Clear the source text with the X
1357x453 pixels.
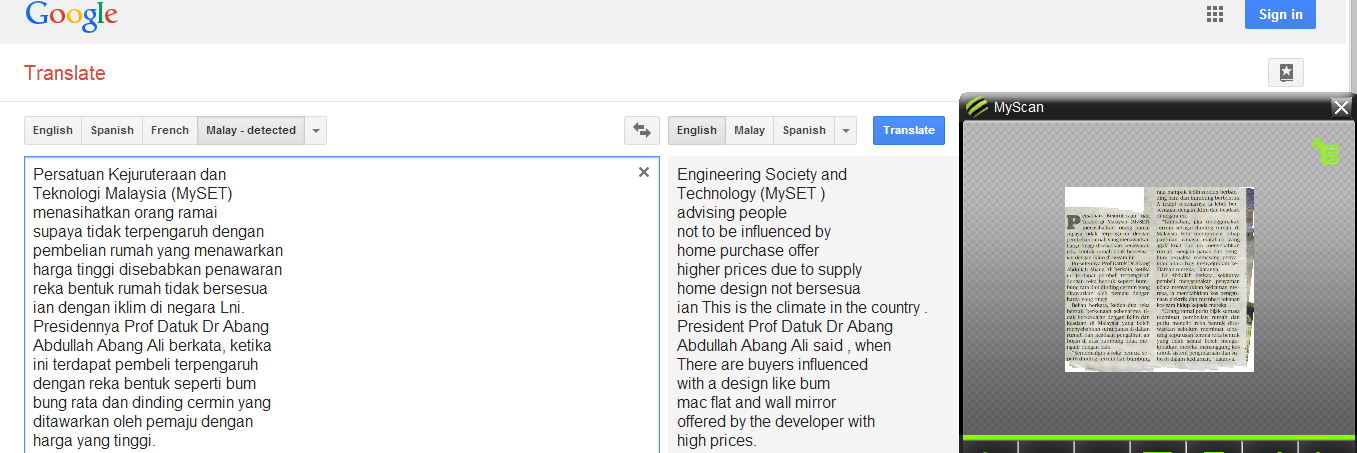(644, 172)
